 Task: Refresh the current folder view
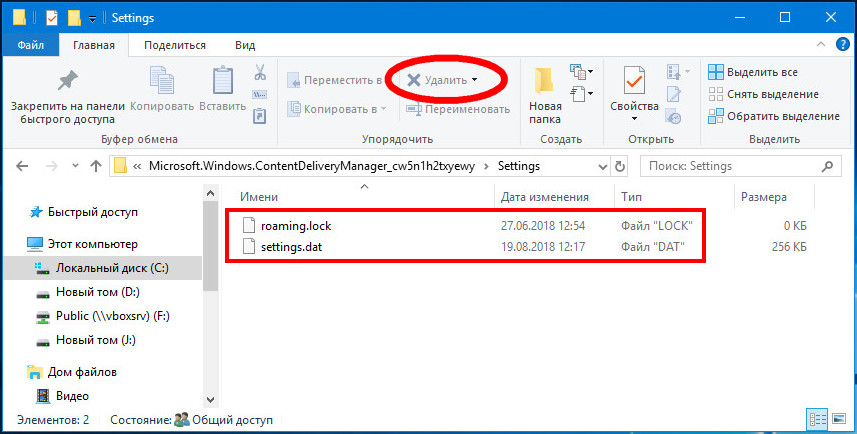(620, 166)
